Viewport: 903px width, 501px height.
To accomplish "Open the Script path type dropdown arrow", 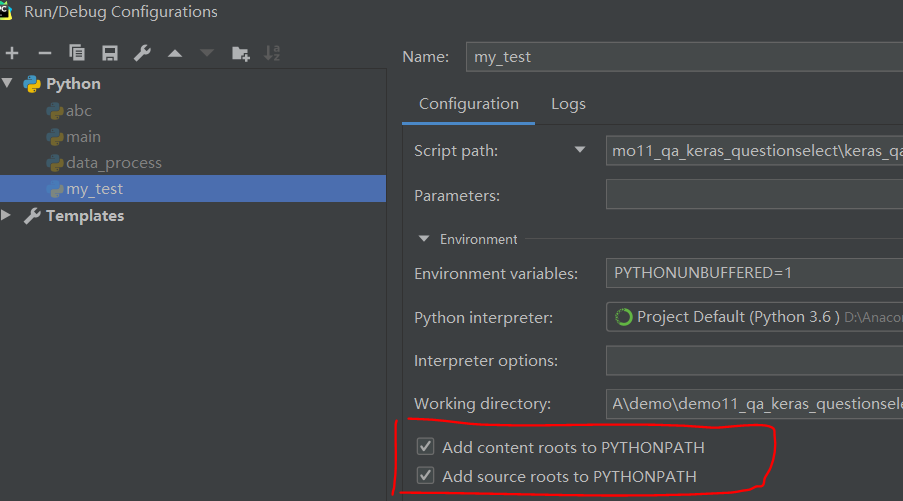I will pos(580,150).
